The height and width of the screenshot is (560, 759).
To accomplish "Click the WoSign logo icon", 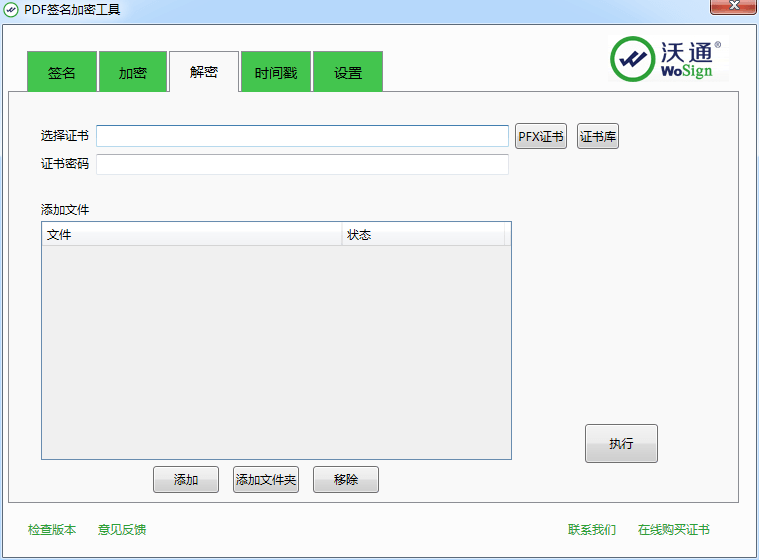I will click(x=633, y=60).
